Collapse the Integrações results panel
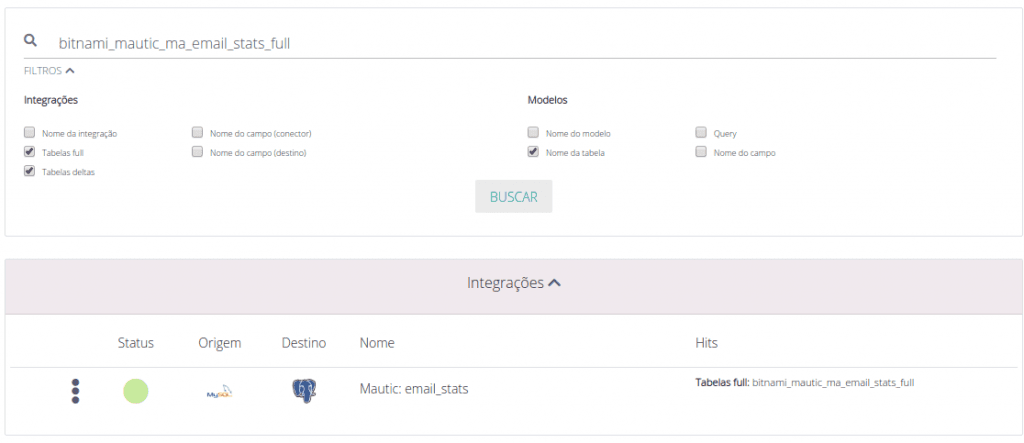This screenshot has height=443, width=1024. click(513, 283)
